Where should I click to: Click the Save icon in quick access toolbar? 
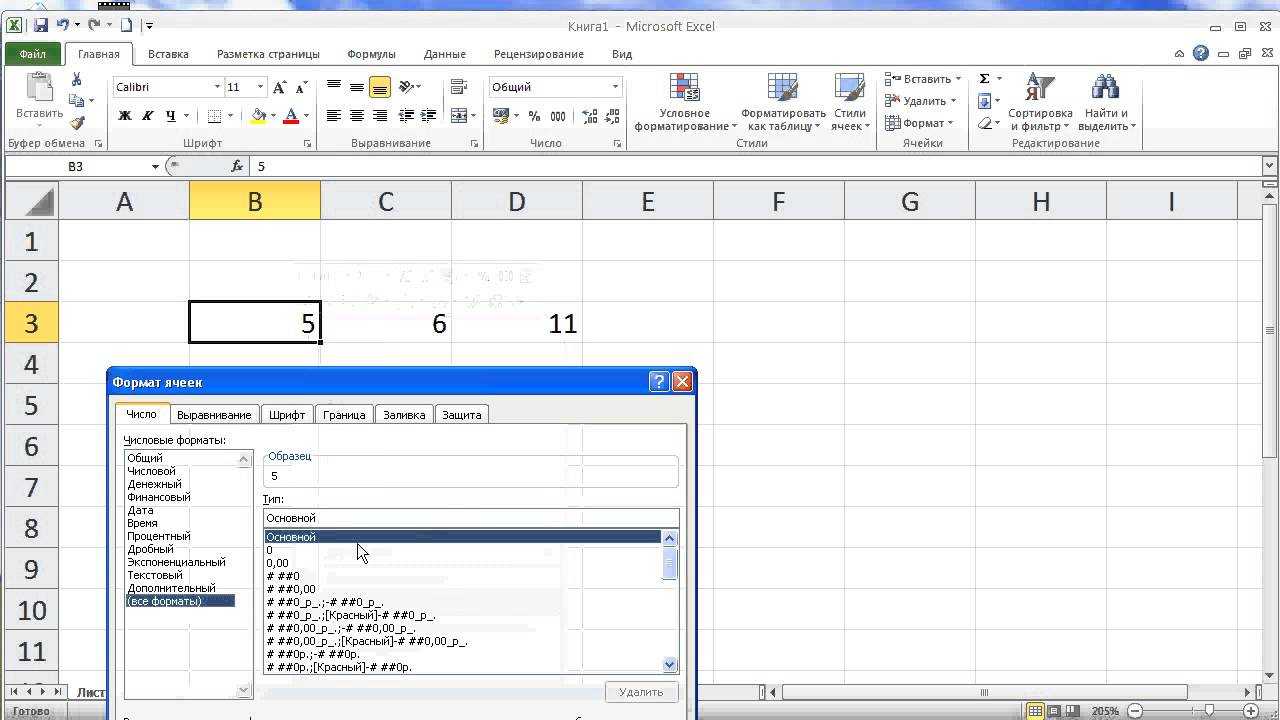coord(41,25)
